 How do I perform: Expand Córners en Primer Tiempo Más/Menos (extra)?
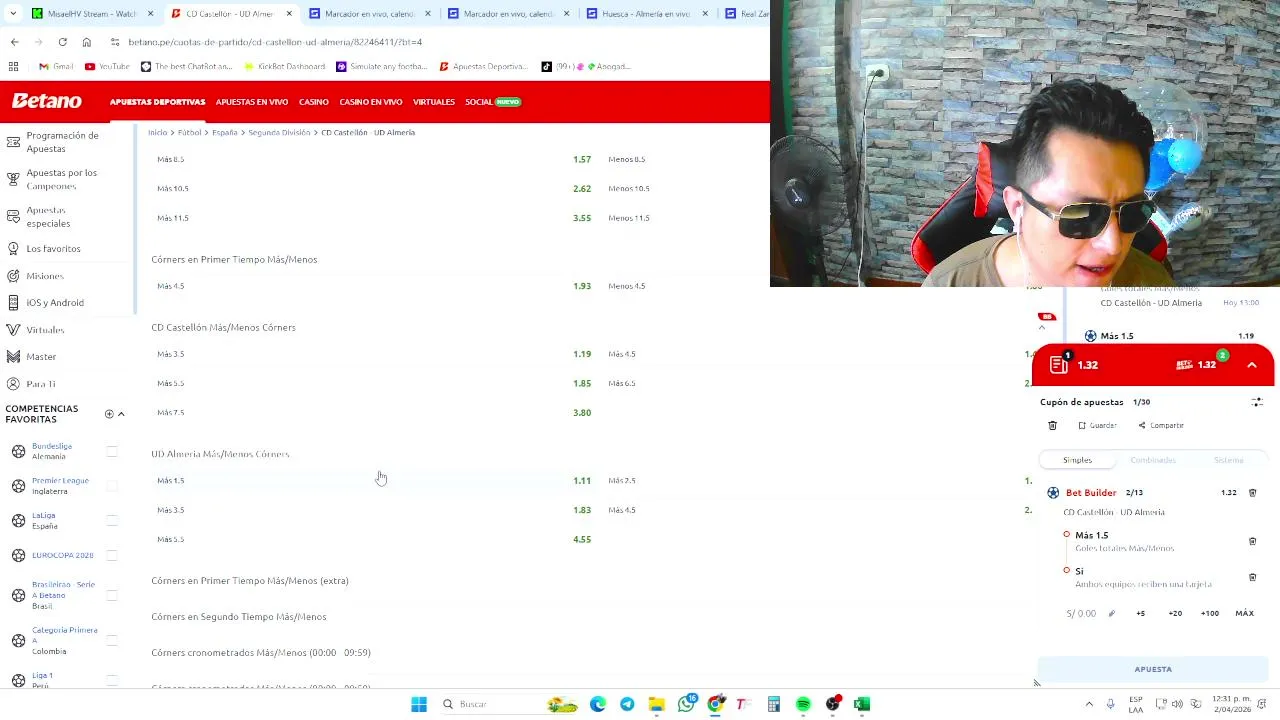coord(250,581)
